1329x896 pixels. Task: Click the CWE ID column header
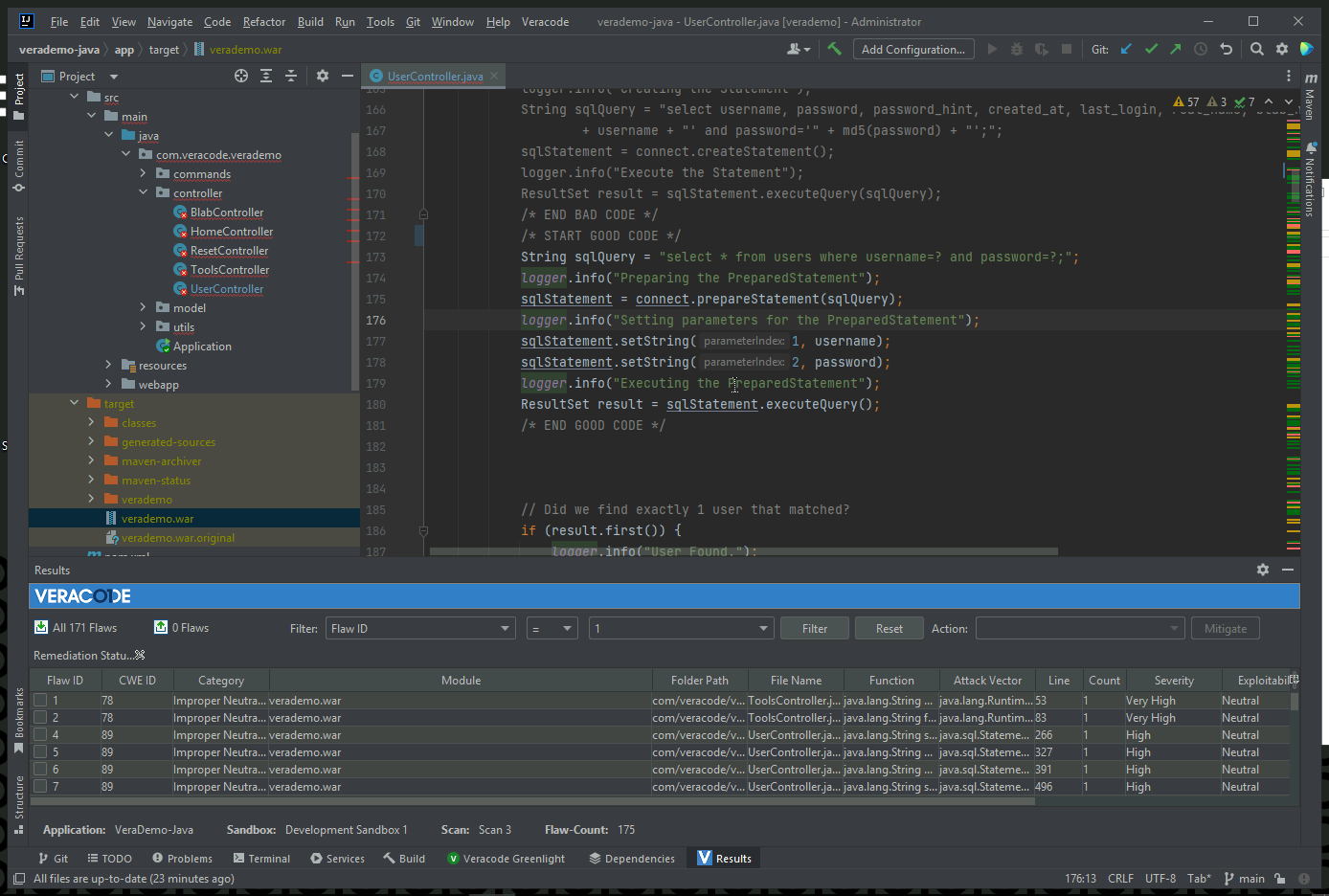tap(137, 680)
